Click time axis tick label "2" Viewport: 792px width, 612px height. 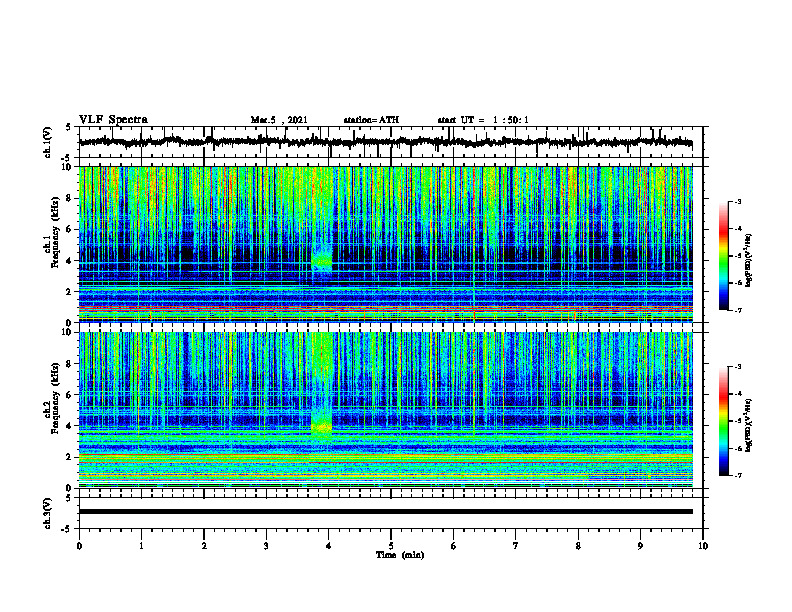(x=204, y=546)
